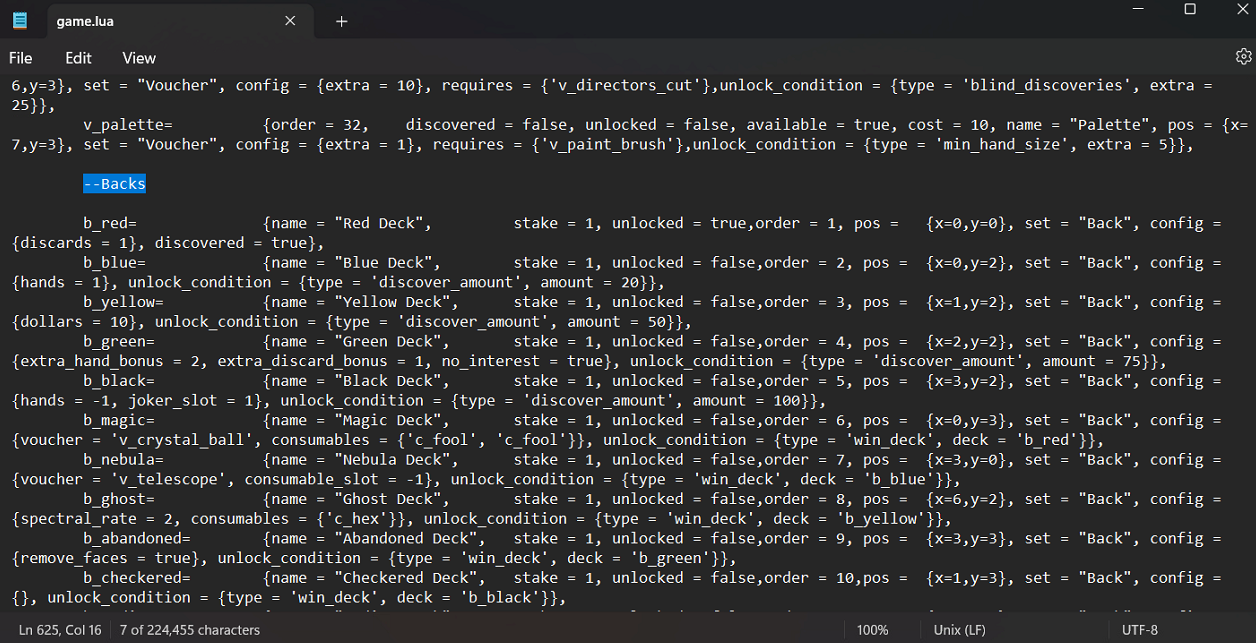Viewport: 1256px width, 643px height.
Task: Close the game.lua tab
Action: coord(290,21)
